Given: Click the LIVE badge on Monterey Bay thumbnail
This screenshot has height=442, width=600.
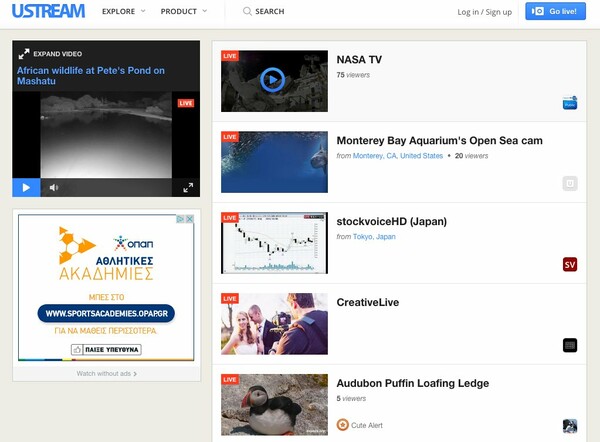Looking at the screenshot, I should [x=230, y=137].
